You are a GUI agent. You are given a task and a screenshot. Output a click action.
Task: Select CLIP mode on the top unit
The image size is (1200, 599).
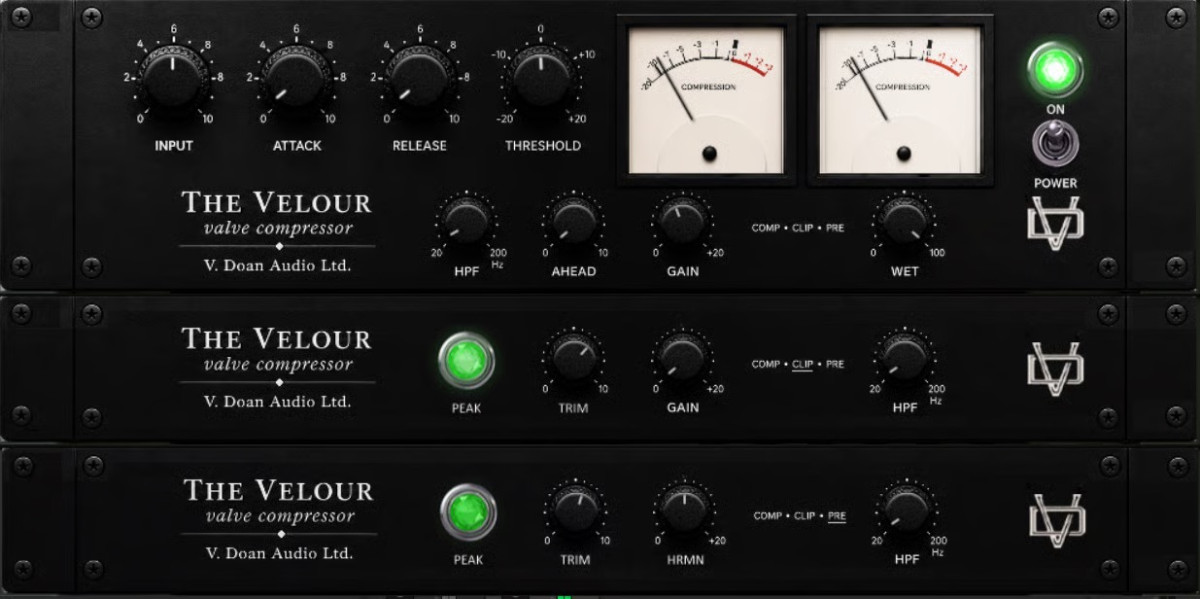(802, 228)
